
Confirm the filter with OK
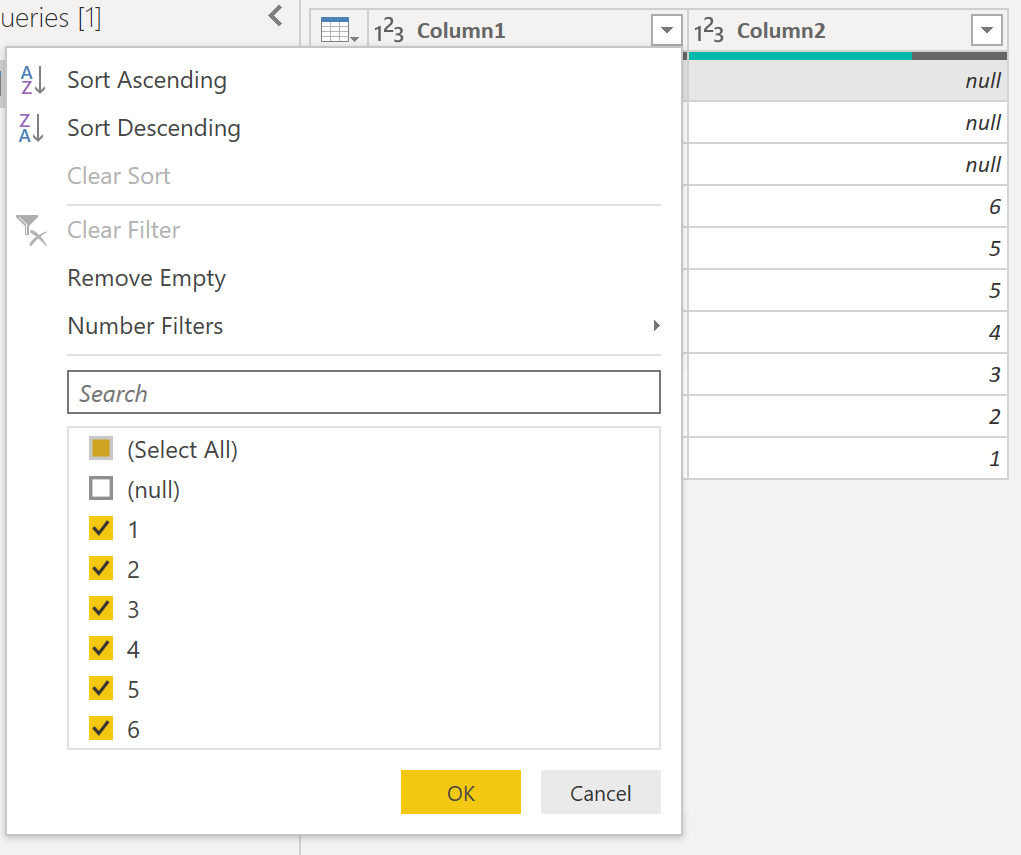(460, 792)
